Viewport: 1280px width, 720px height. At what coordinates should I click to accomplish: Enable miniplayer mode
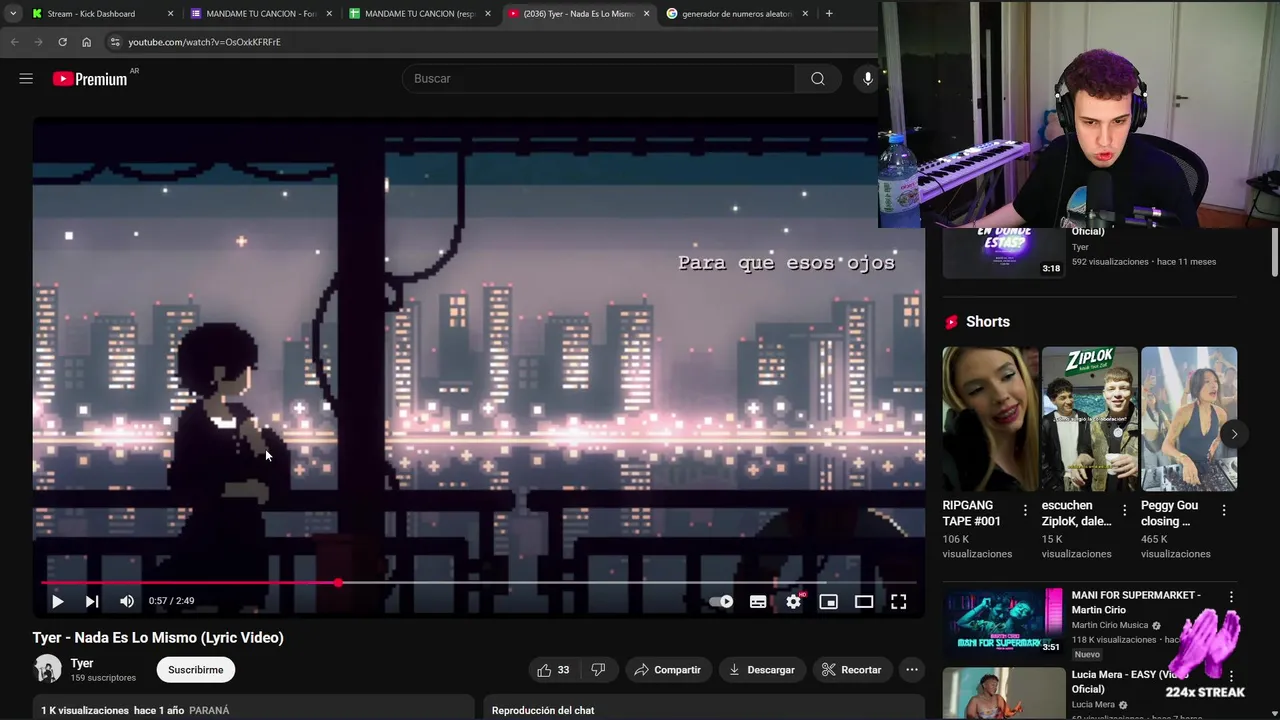coord(828,601)
